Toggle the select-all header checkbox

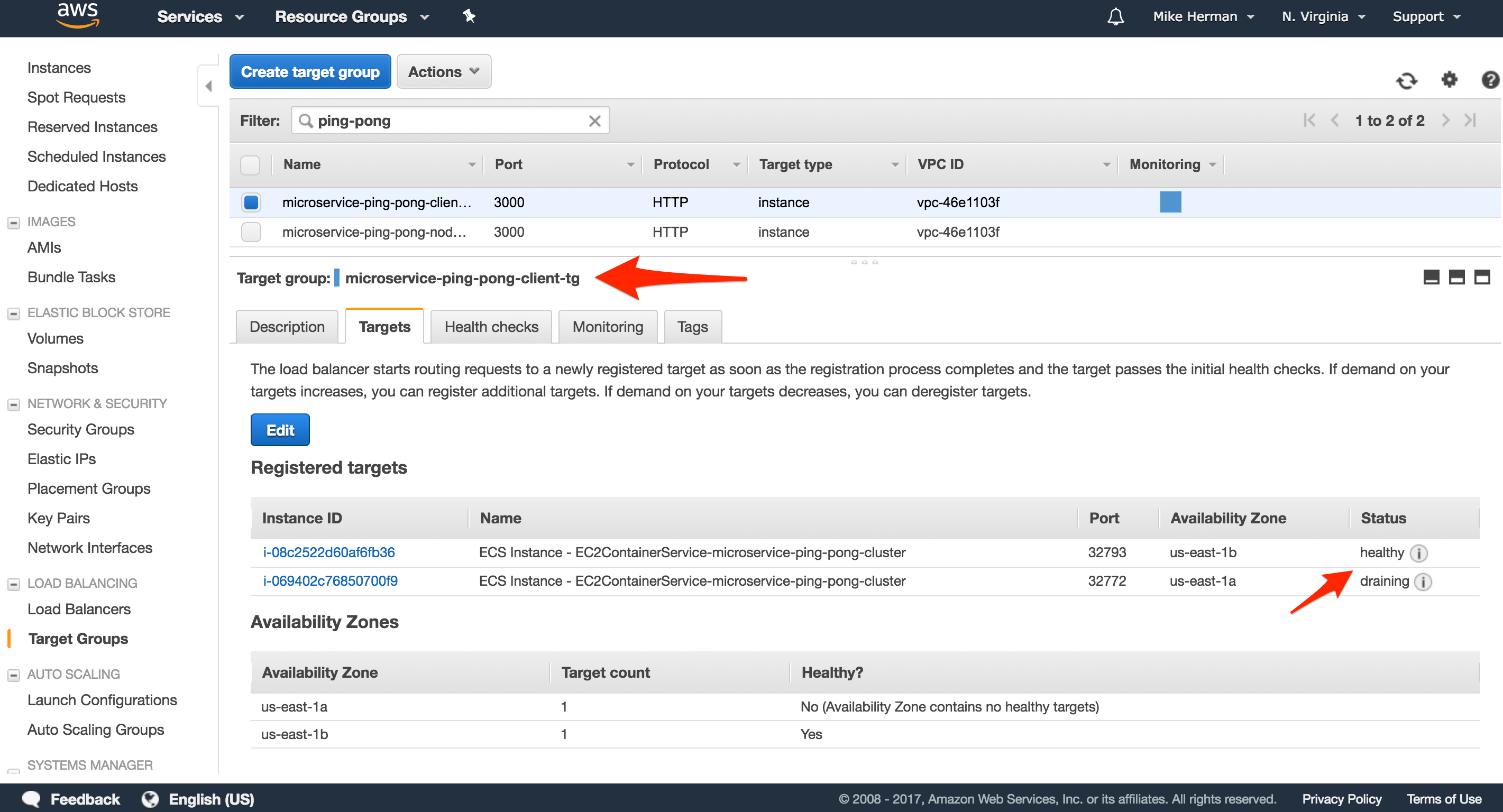tap(250, 165)
